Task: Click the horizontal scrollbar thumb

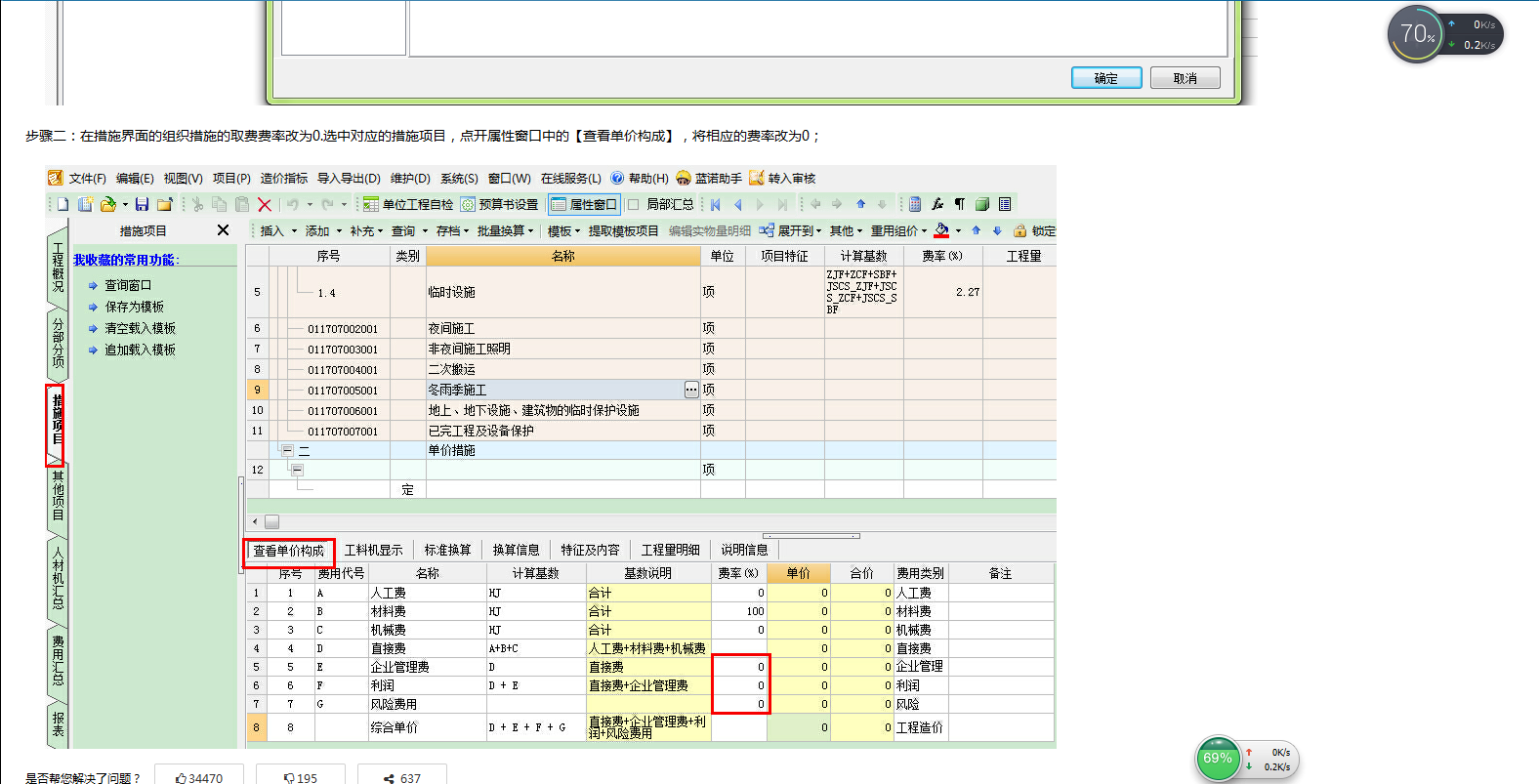Action: click(271, 521)
